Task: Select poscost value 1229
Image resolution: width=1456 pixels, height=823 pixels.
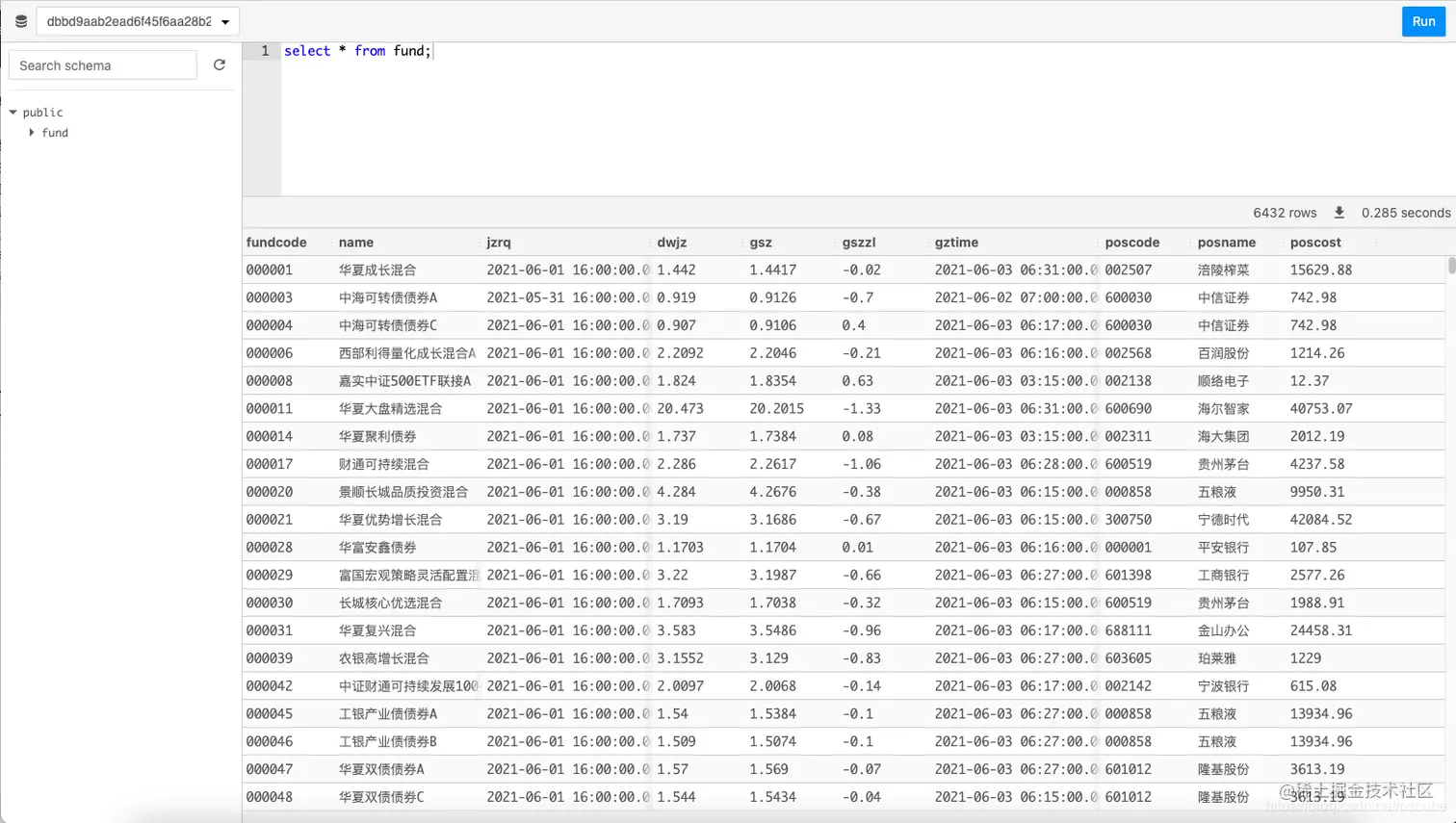Action: click(x=1306, y=658)
